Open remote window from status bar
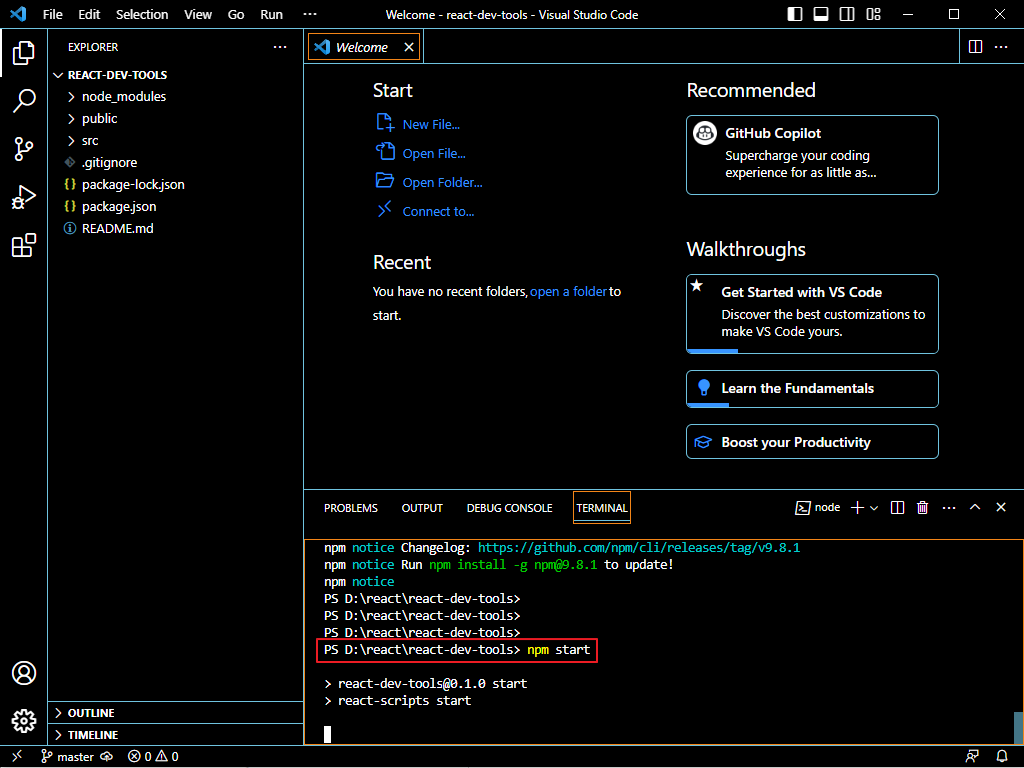This screenshot has height=768, width=1024. click(17, 756)
